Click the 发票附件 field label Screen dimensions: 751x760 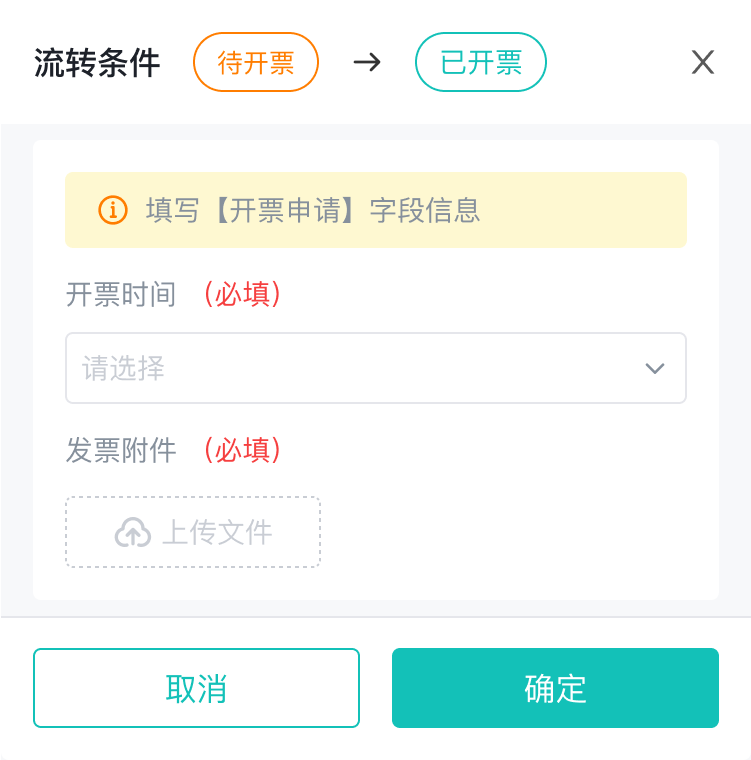(x=121, y=450)
